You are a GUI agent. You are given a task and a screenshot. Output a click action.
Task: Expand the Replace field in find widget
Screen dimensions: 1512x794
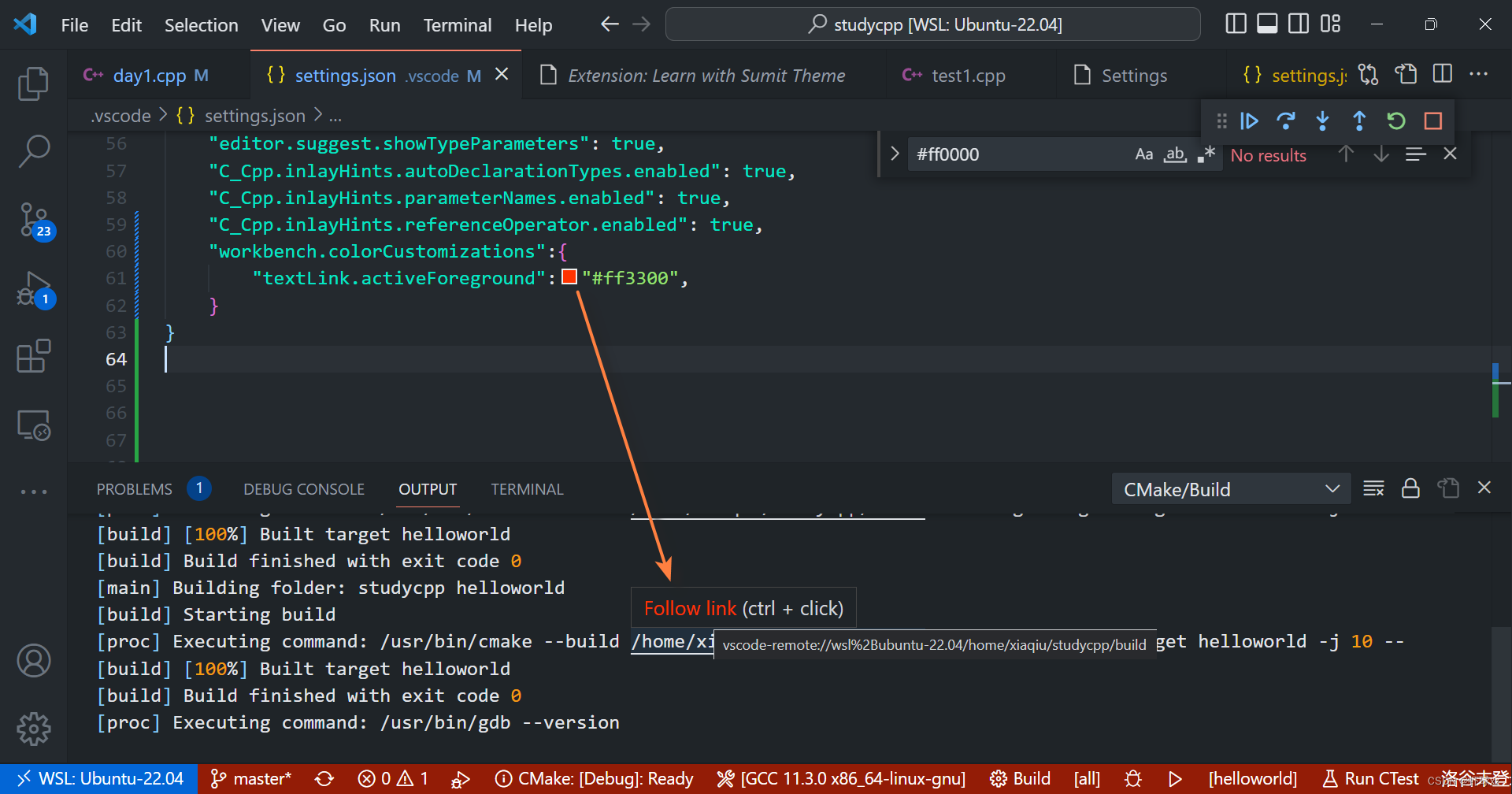(895, 154)
